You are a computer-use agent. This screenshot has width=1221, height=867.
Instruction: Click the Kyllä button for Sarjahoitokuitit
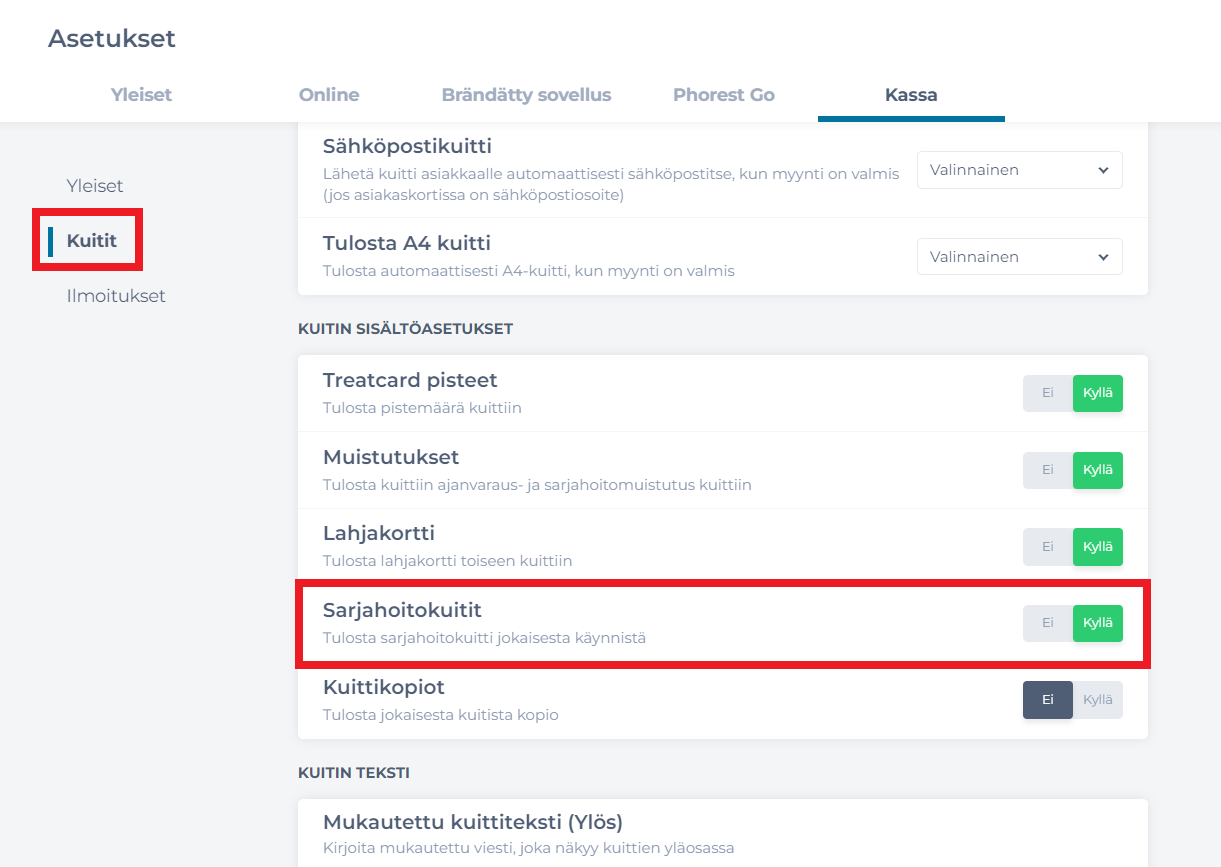[x=1098, y=623]
